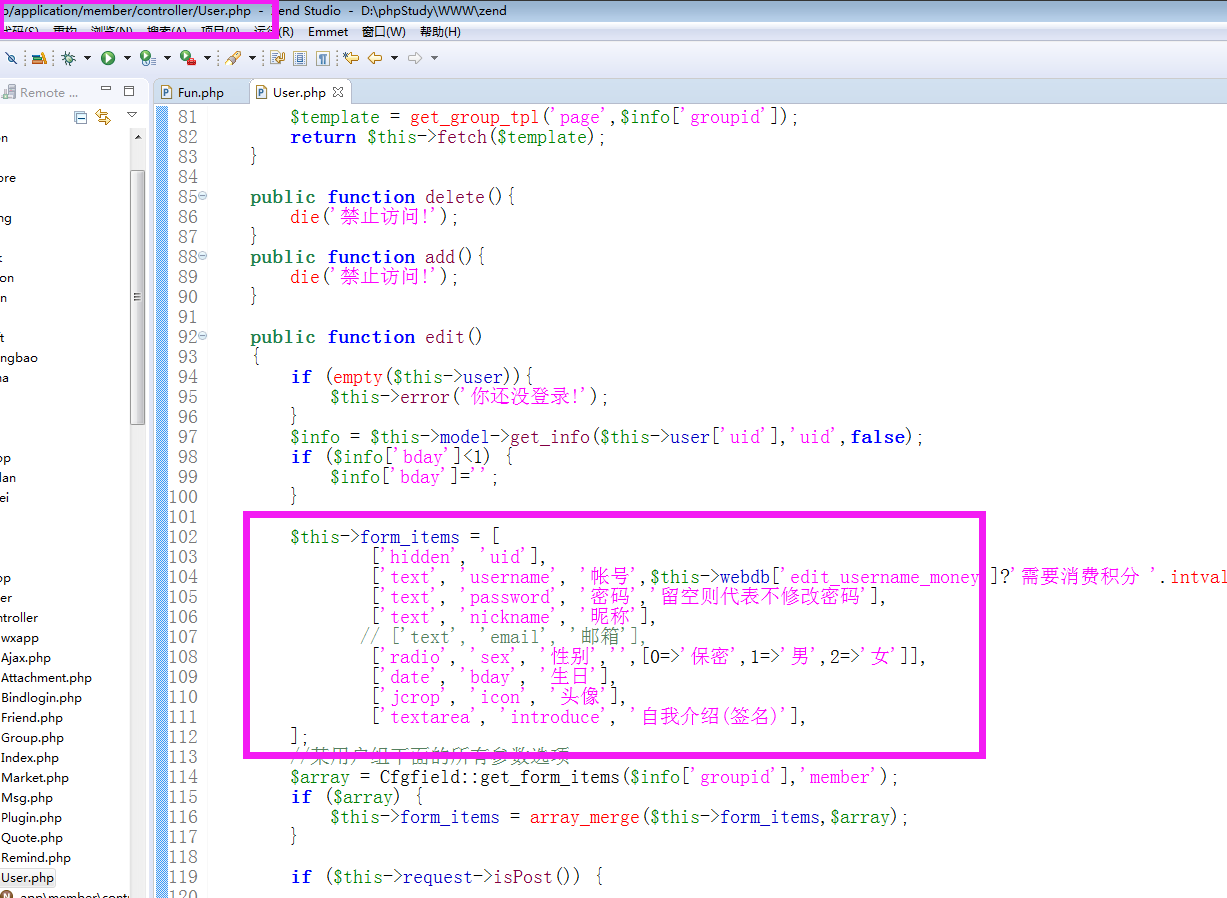Image resolution: width=1227 pixels, height=898 pixels.
Task: Click the Back navigation arrow icon
Action: pos(375,59)
